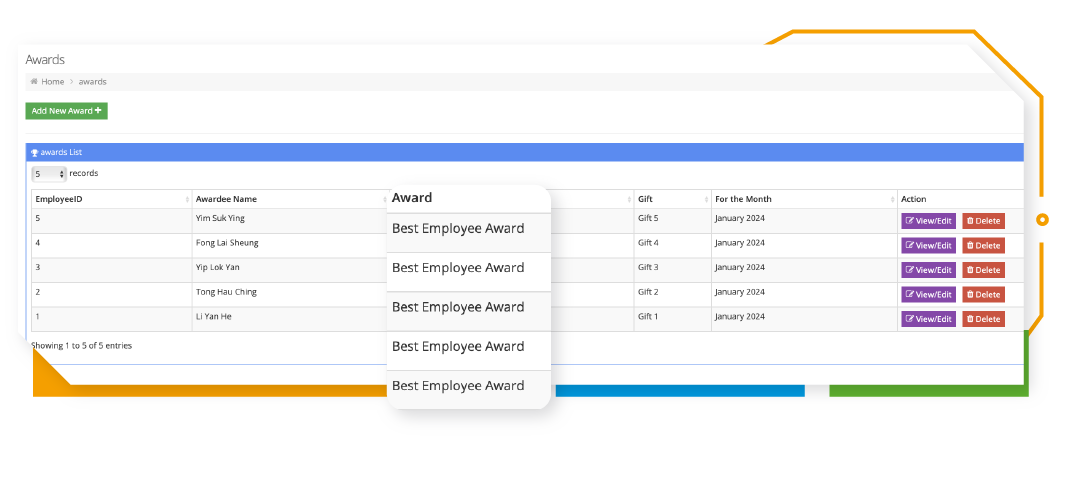Delete the award for Tong Hau Ching
This screenshot has width=1072, height=491.
click(984, 295)
